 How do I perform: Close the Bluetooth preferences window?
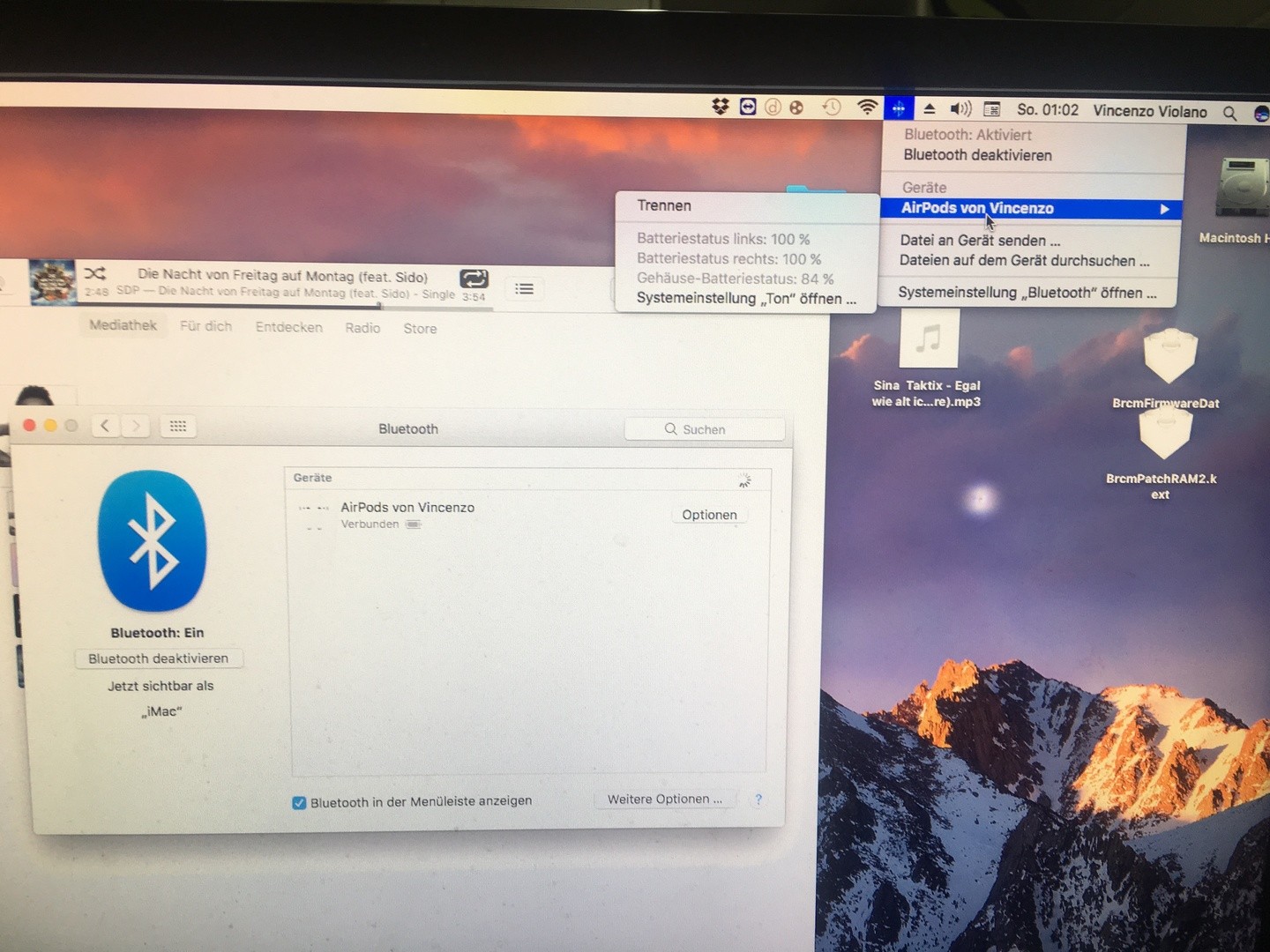pos(29,425)
